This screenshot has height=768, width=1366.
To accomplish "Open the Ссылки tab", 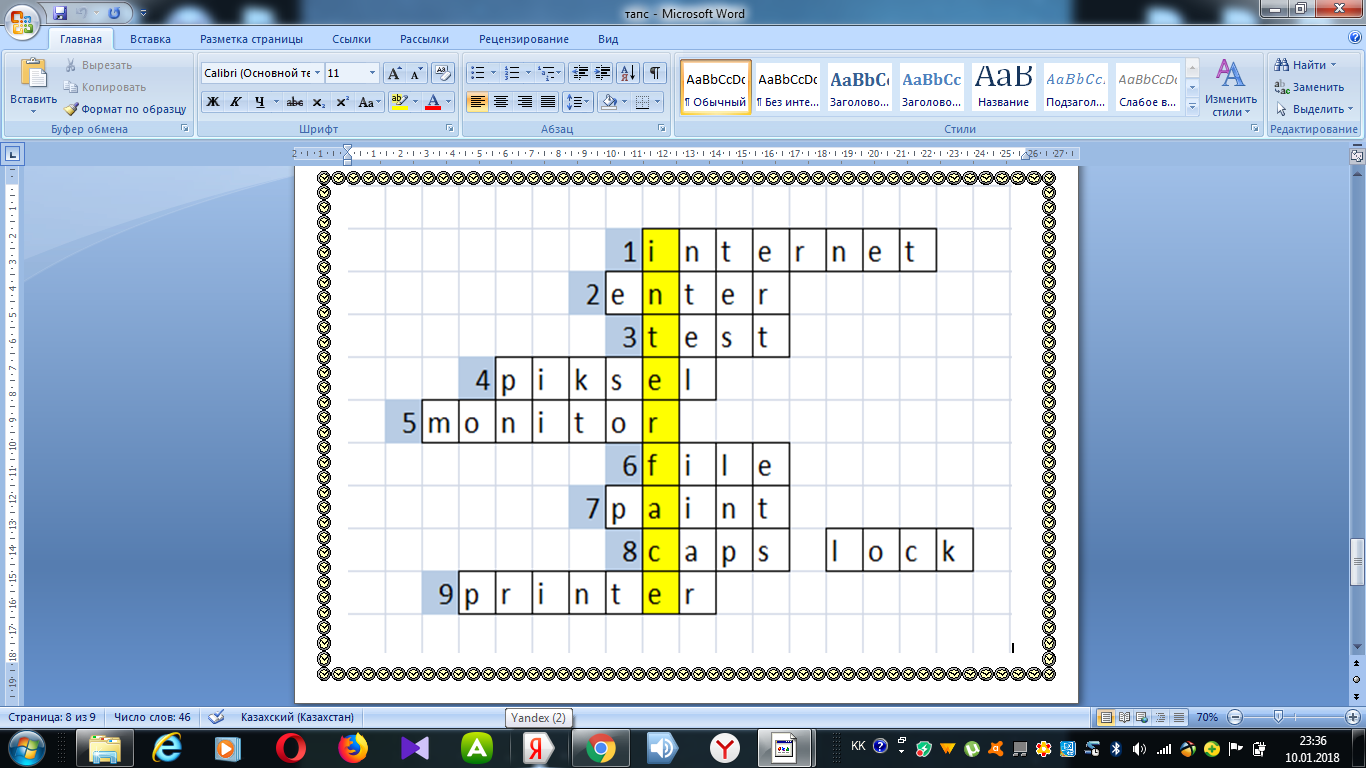I will (352, 39).
